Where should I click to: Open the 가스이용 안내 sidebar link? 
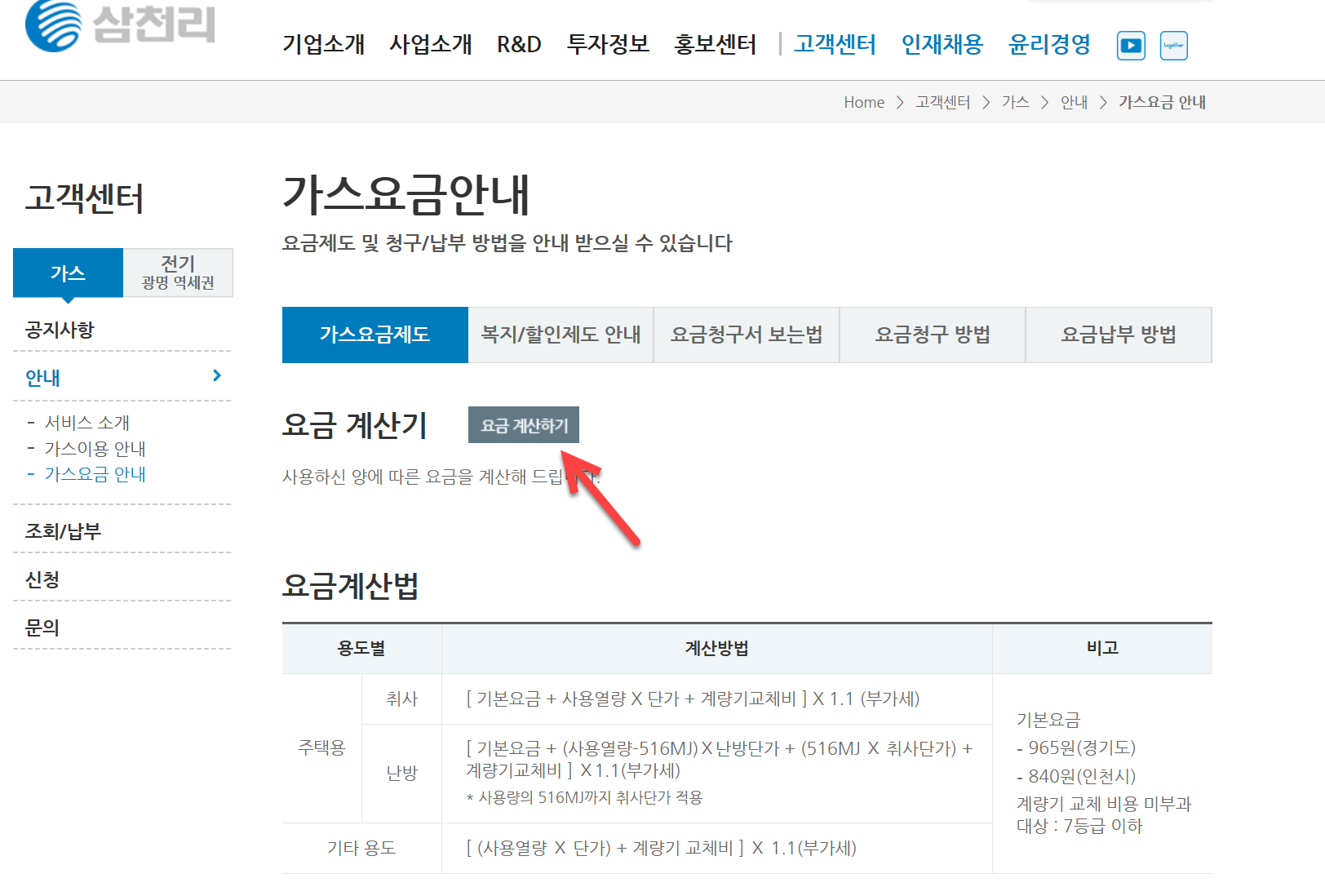click(x=95, y=448)
